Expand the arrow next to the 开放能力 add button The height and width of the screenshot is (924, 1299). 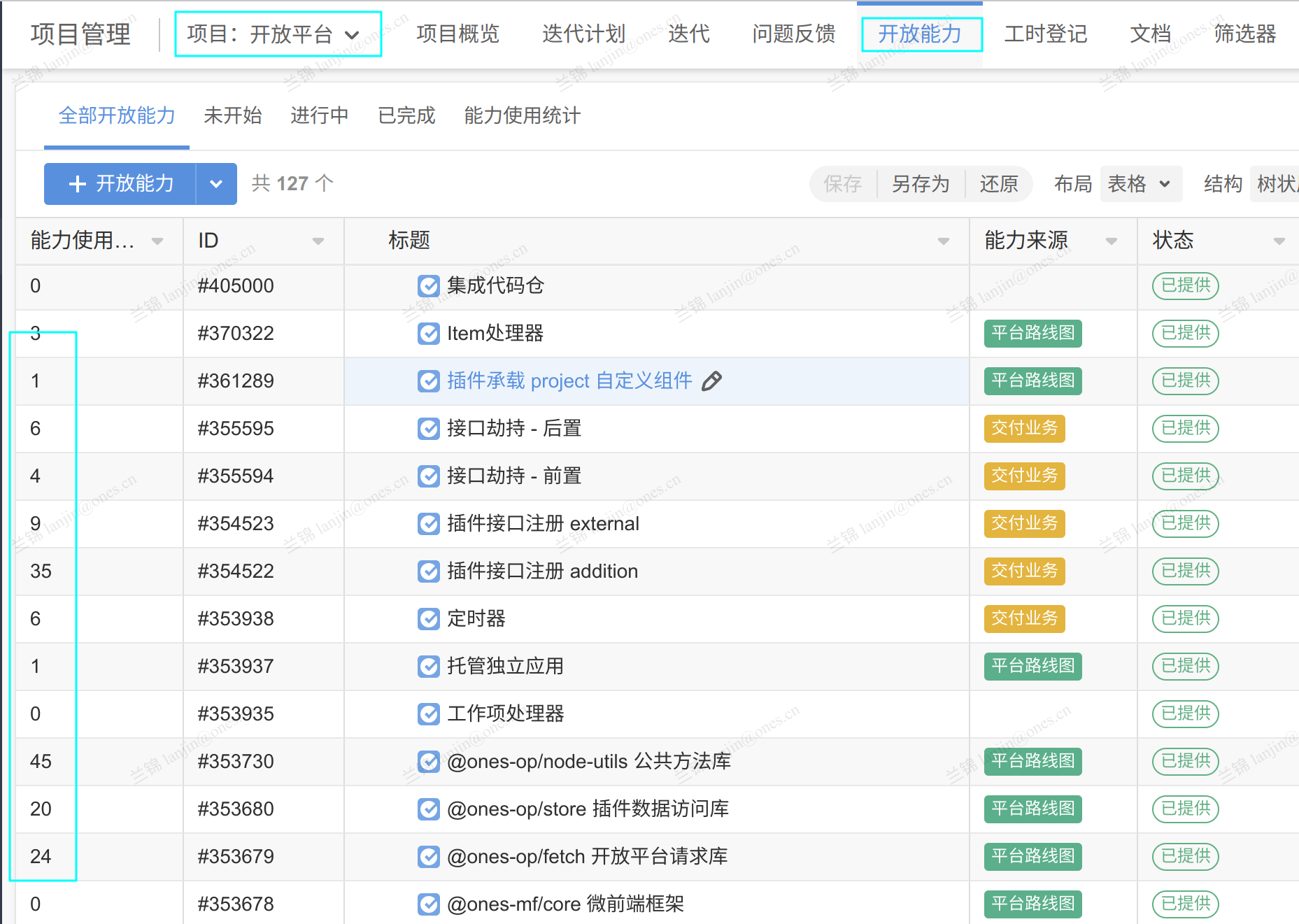216,184
